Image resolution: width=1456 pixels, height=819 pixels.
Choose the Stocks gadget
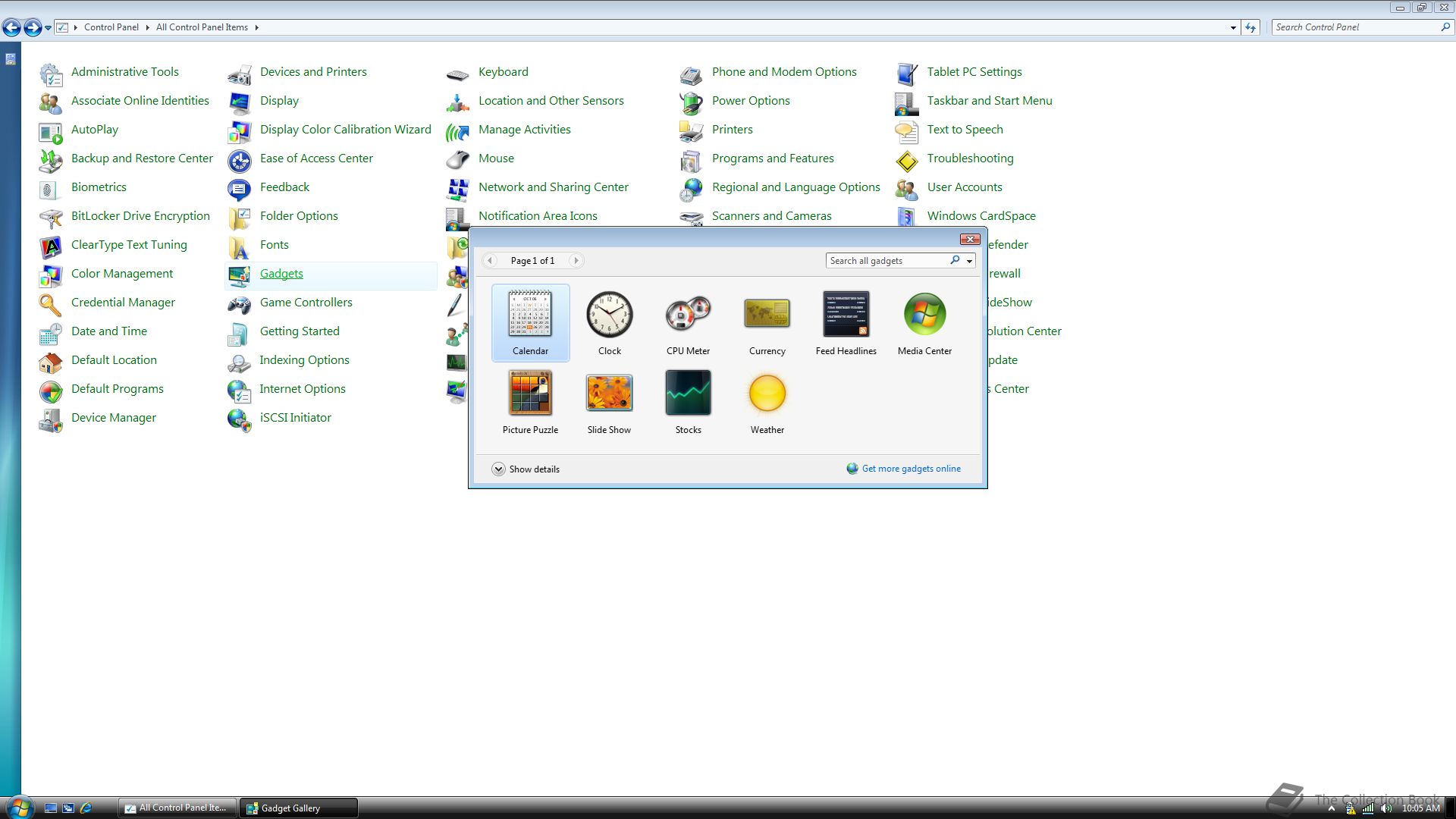pyautogui.click(x=688, y=402)
